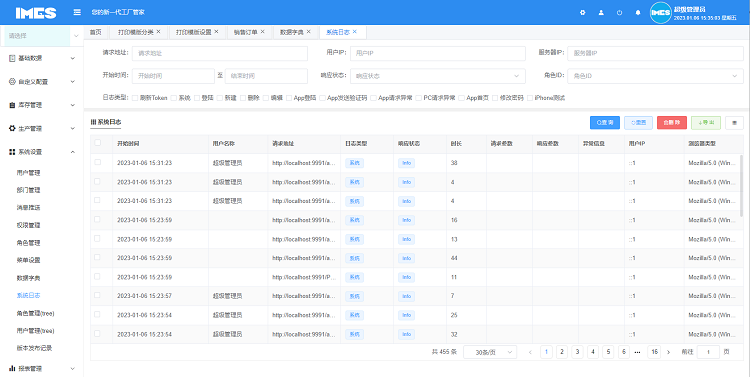Open column settings icon beside 导出 button
Viewport: 750px width, 377px height.
coord(734,122)
